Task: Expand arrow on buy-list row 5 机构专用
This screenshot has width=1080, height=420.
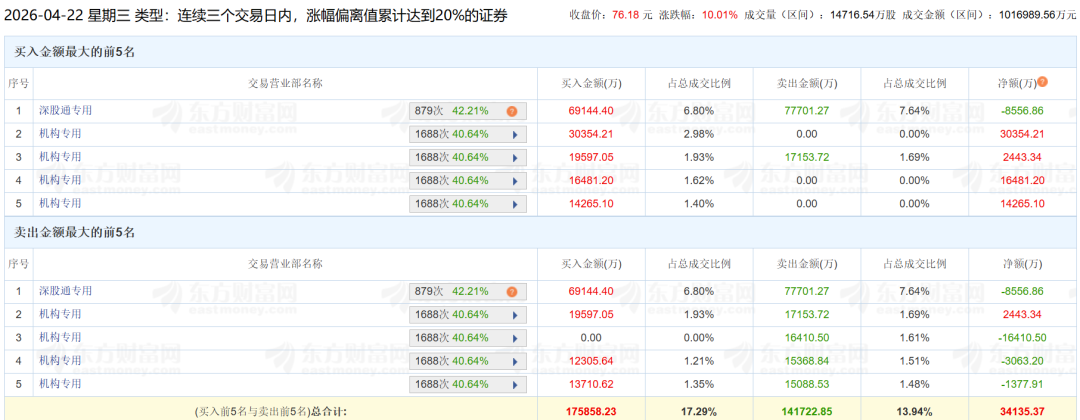Action: click(515, 204)
